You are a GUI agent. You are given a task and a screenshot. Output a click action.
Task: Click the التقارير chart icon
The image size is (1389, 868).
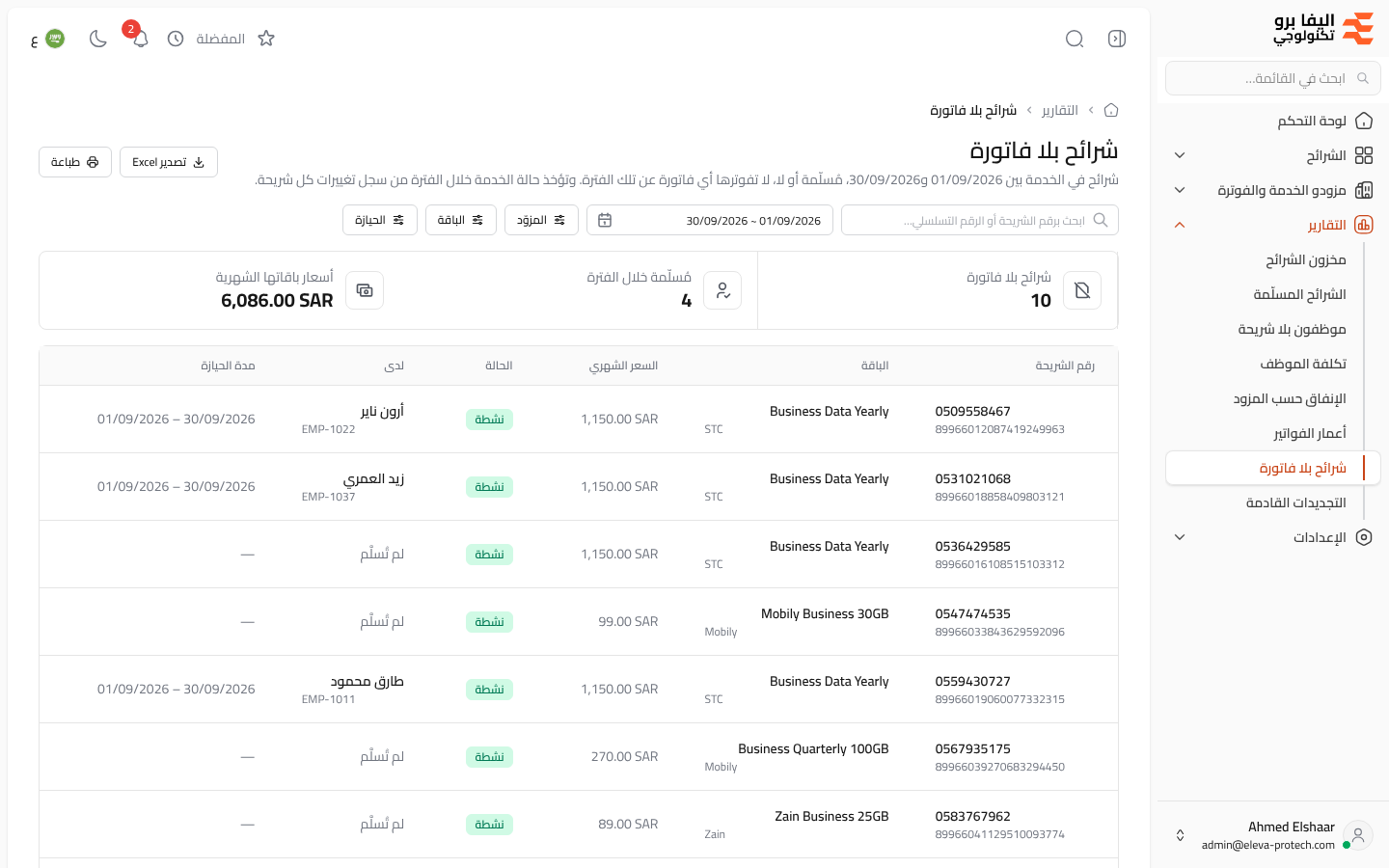(1364, 225)
